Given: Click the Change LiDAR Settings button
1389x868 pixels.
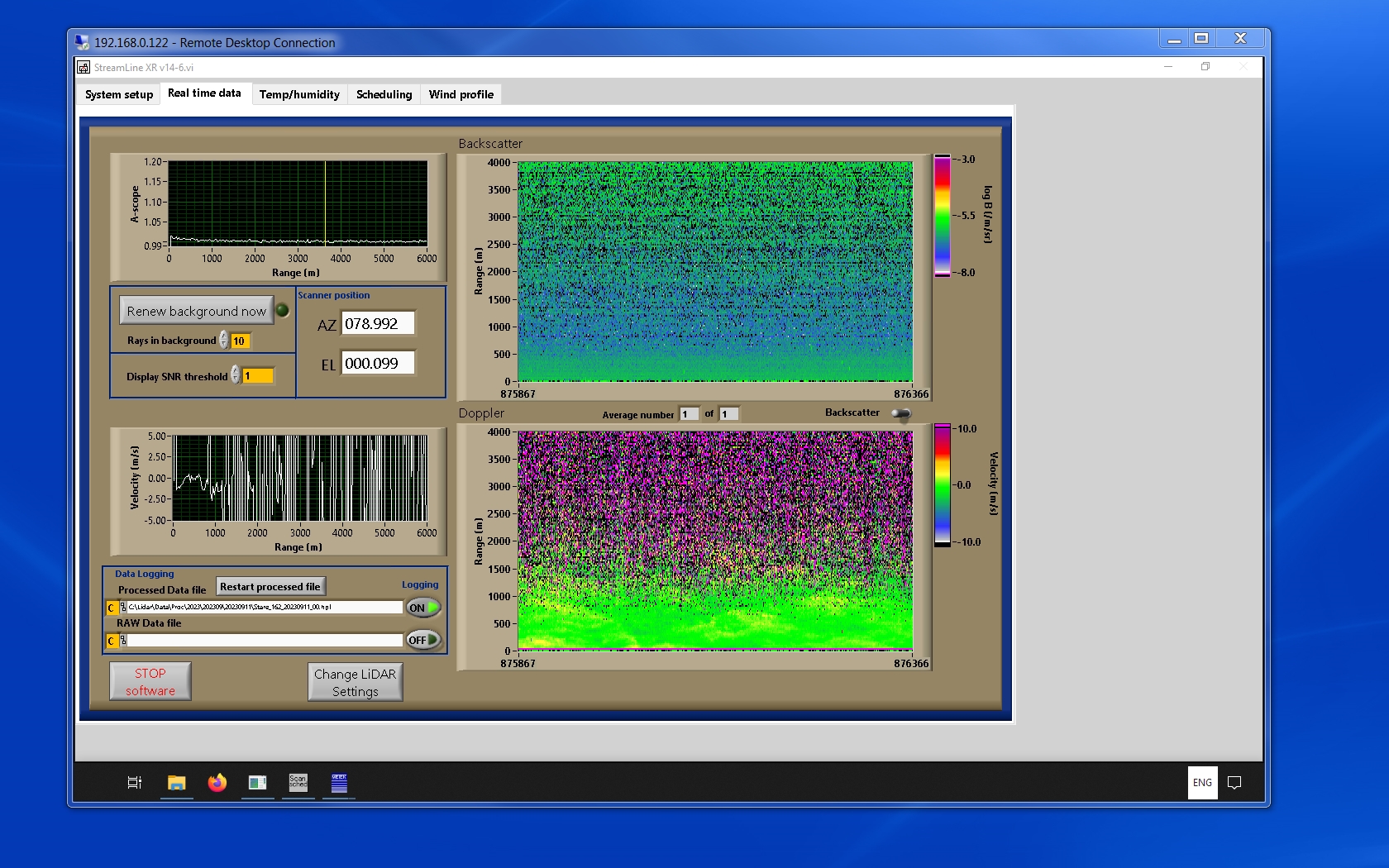Looking at the screenshot, I should (355, 682).
